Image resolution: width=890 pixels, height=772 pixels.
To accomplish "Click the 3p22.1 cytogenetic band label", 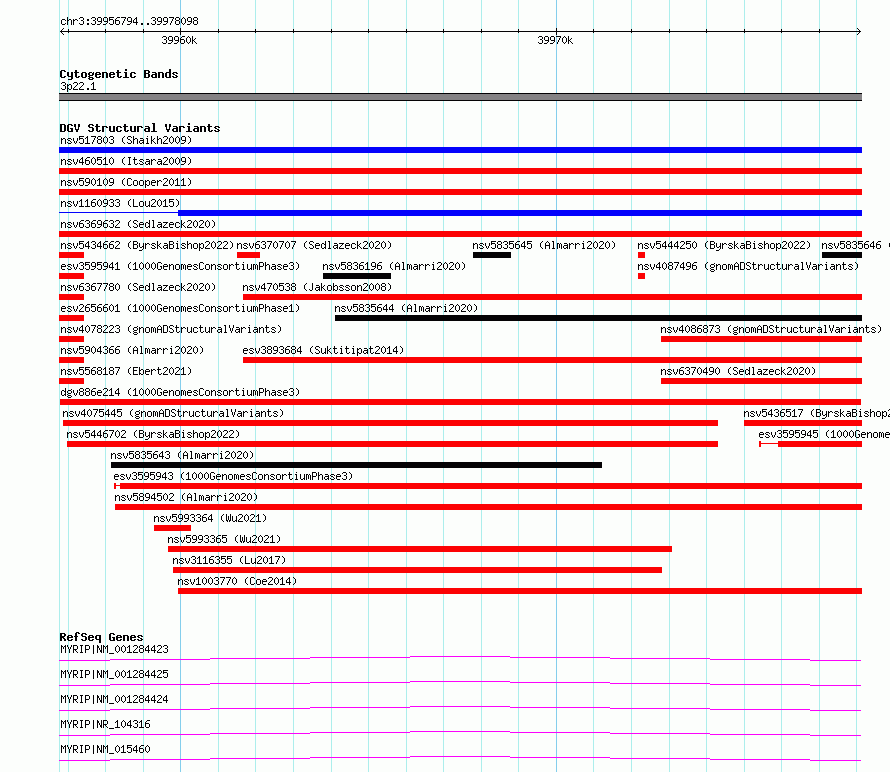I will (78, 86).
